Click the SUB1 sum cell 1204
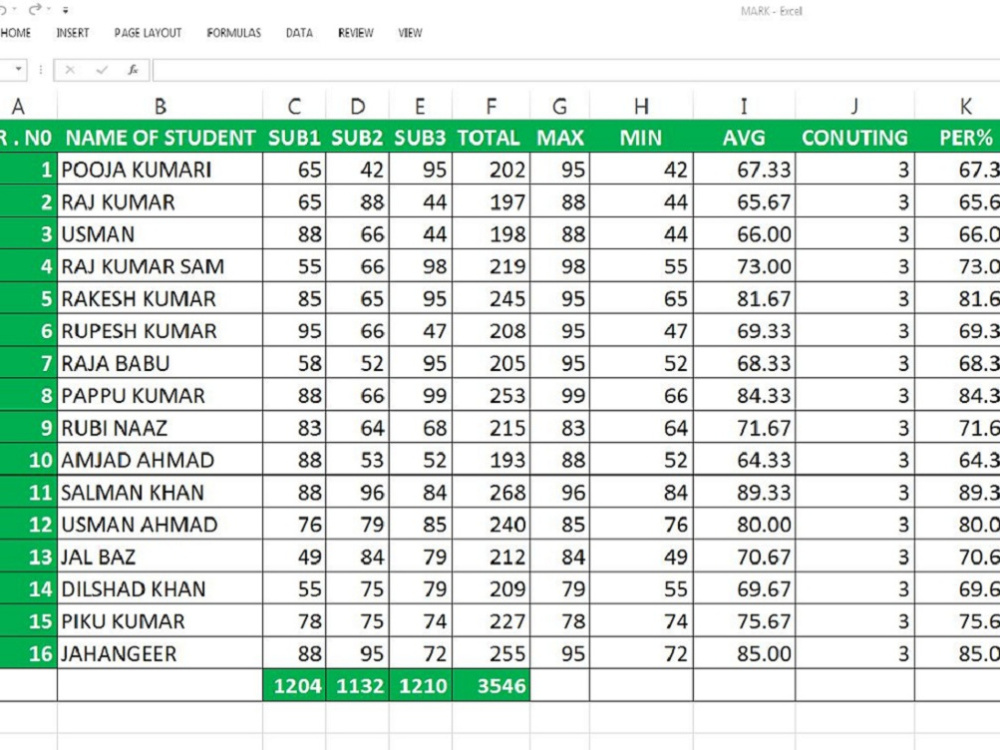Screen dimensions: 1000x750 294,686
